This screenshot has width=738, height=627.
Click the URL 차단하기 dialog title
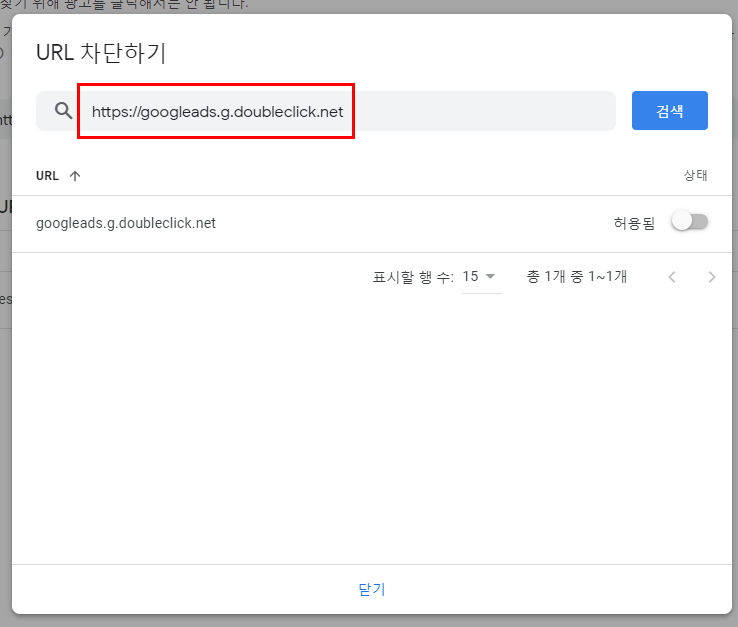101,52
